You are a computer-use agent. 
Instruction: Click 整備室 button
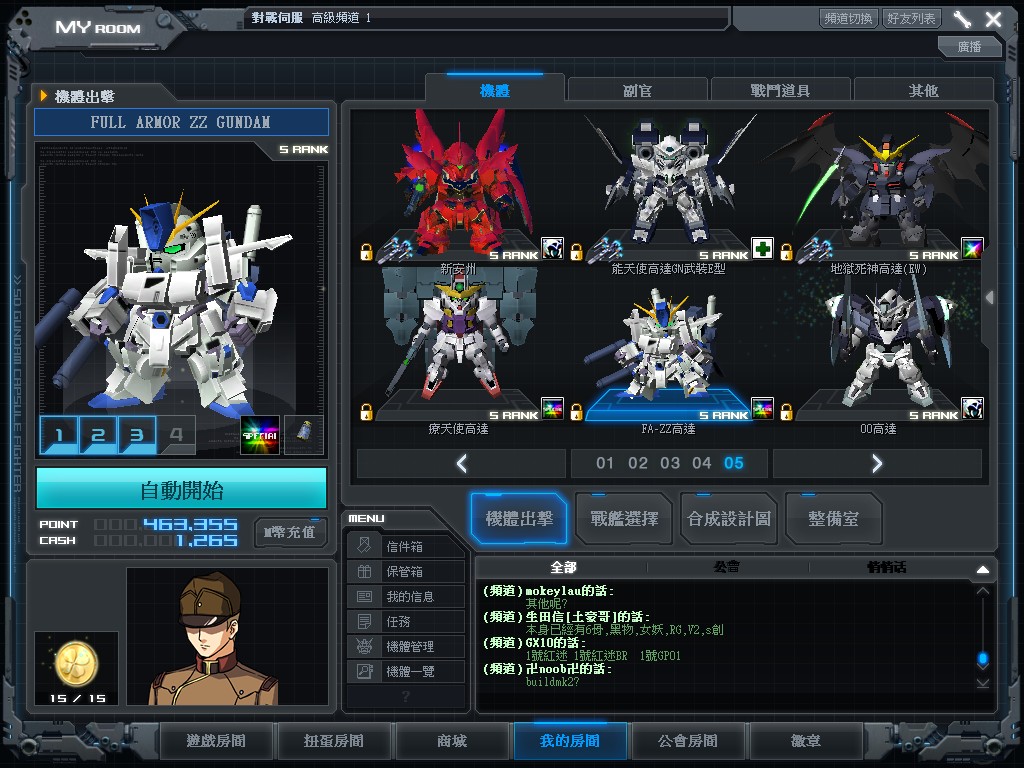pos(833,519)
